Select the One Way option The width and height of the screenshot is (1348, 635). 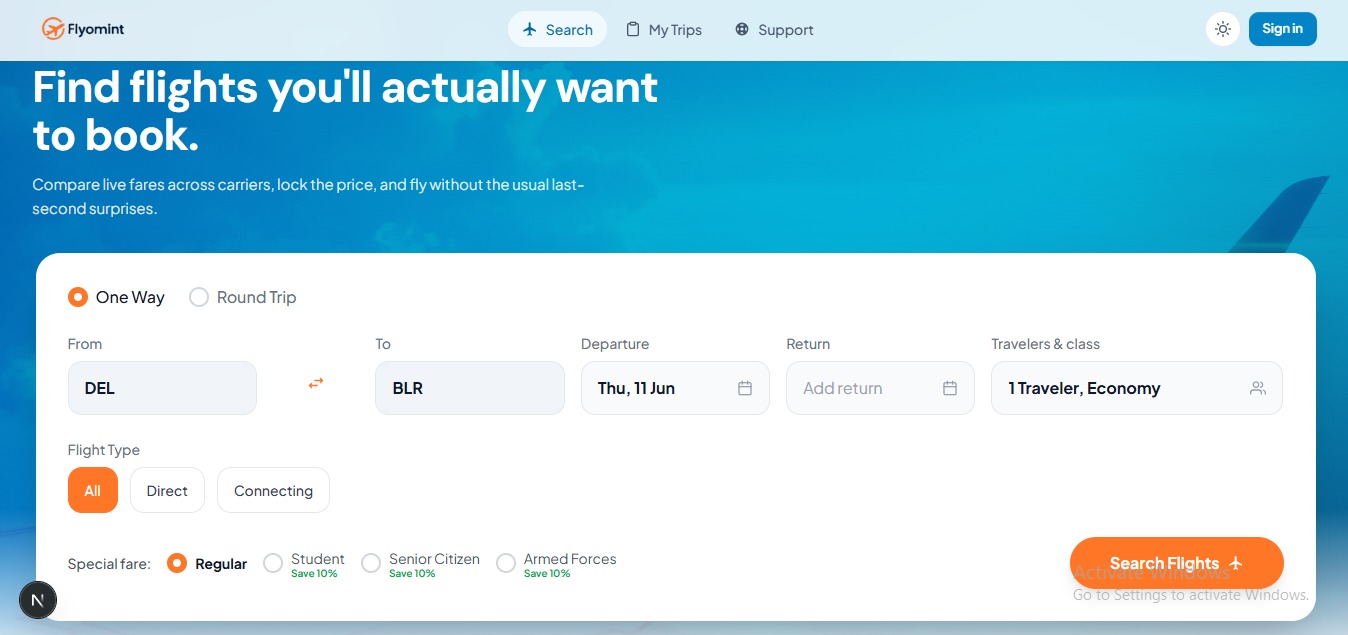click(116, 297)
